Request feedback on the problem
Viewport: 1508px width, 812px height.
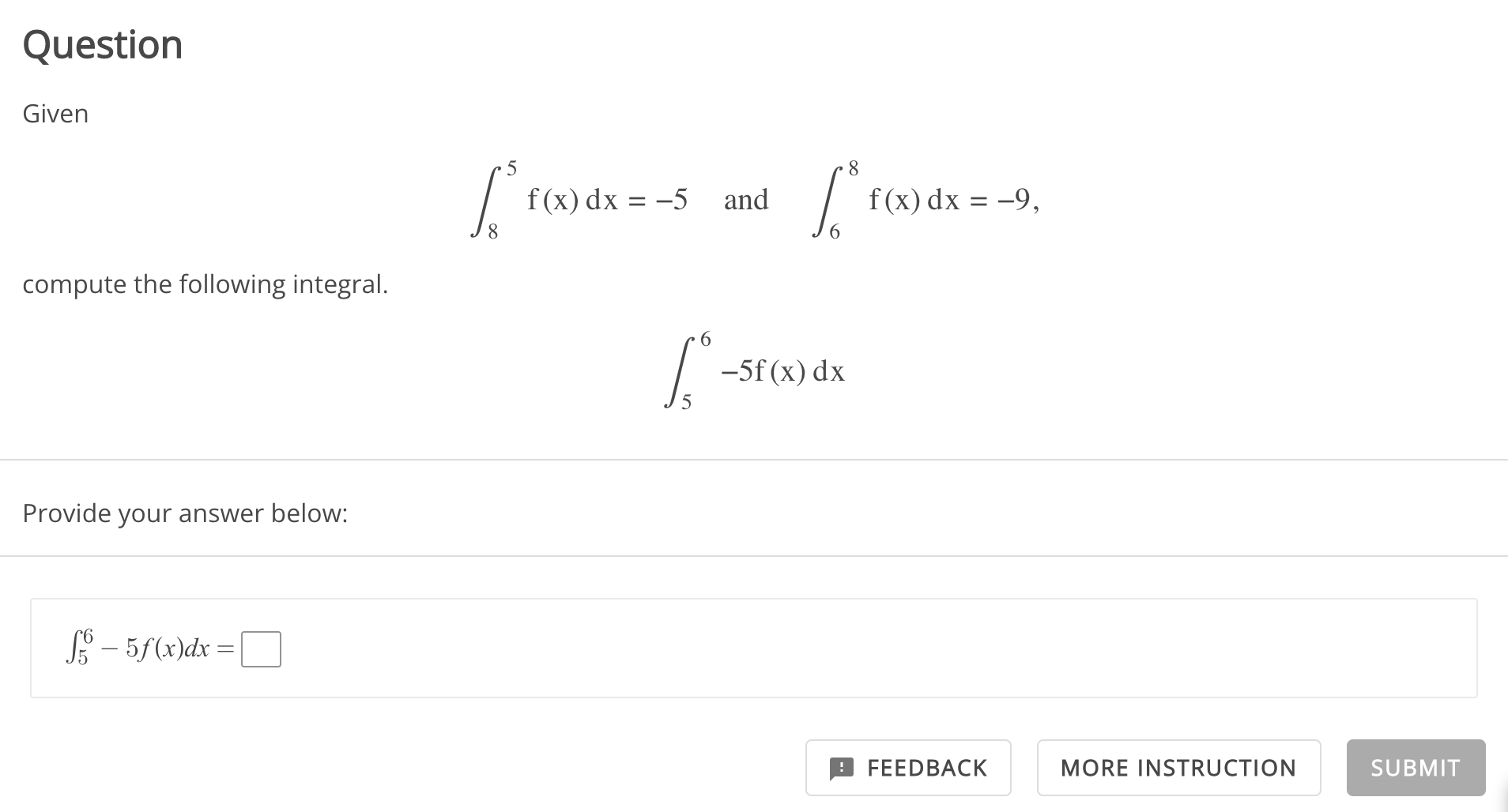[x=909, y=768]
